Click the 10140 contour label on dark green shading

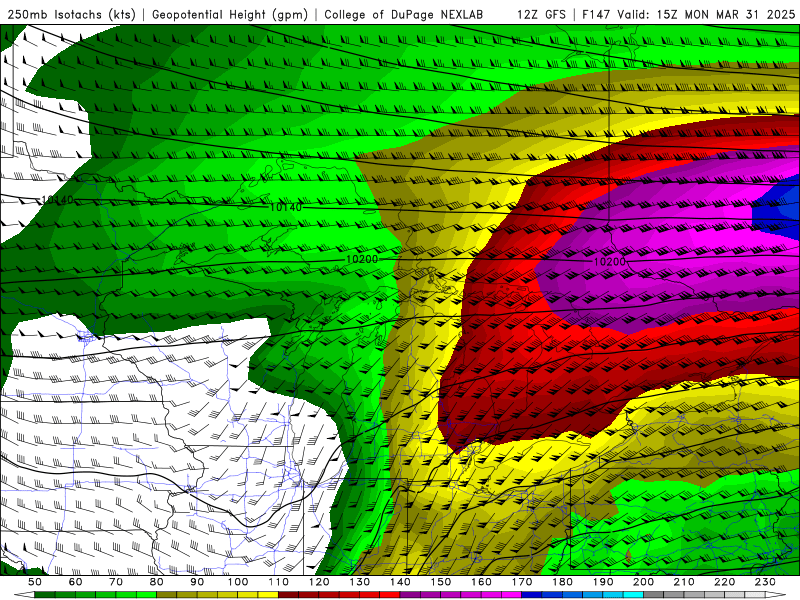[x=58, y=200]
